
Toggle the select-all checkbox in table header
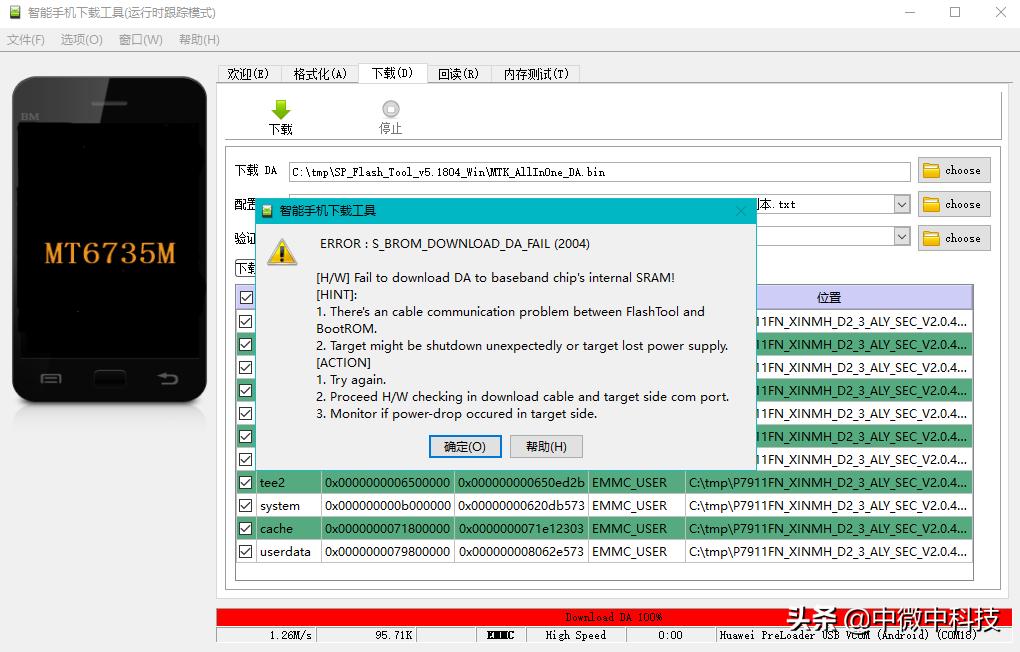[245, 297]
